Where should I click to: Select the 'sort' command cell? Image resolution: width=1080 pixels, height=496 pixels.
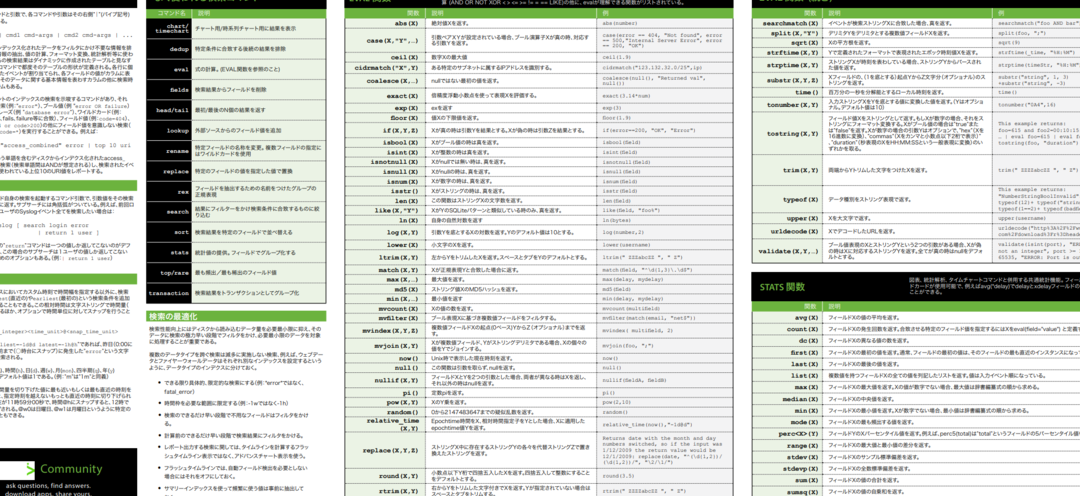pos(169,232)
